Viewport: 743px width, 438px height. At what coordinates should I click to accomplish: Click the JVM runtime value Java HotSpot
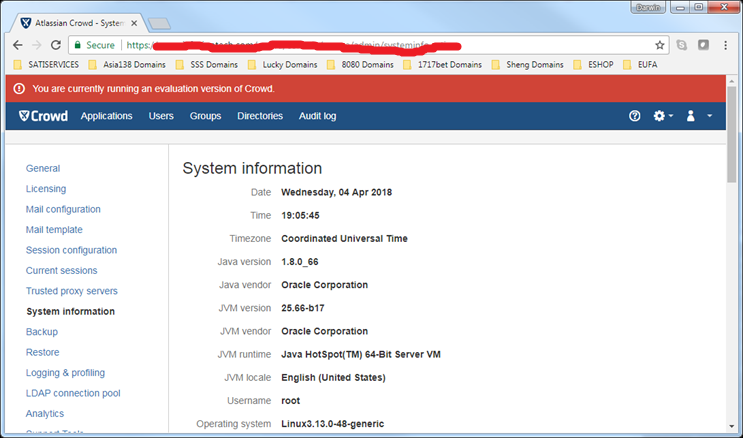tap(361, 354)
